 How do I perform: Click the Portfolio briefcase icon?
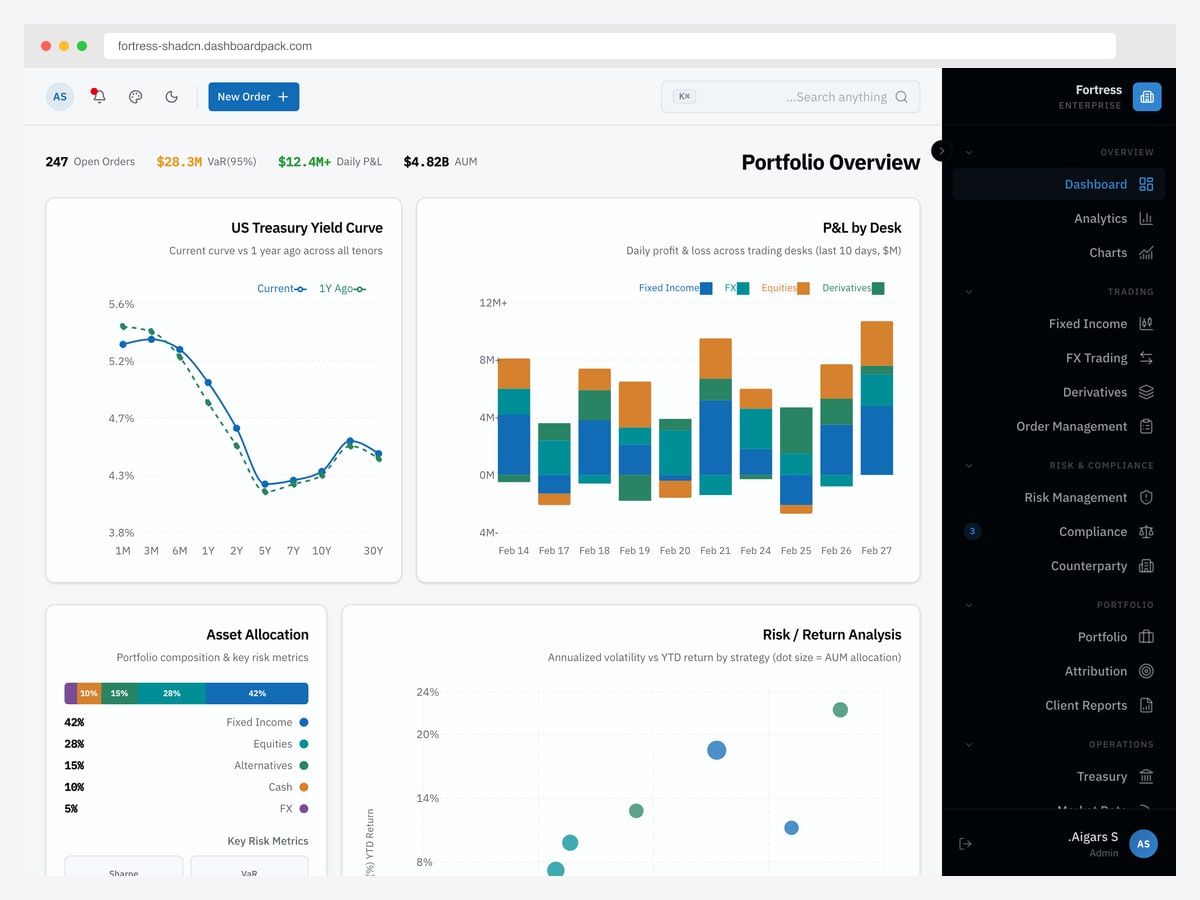pos(1146,637)
